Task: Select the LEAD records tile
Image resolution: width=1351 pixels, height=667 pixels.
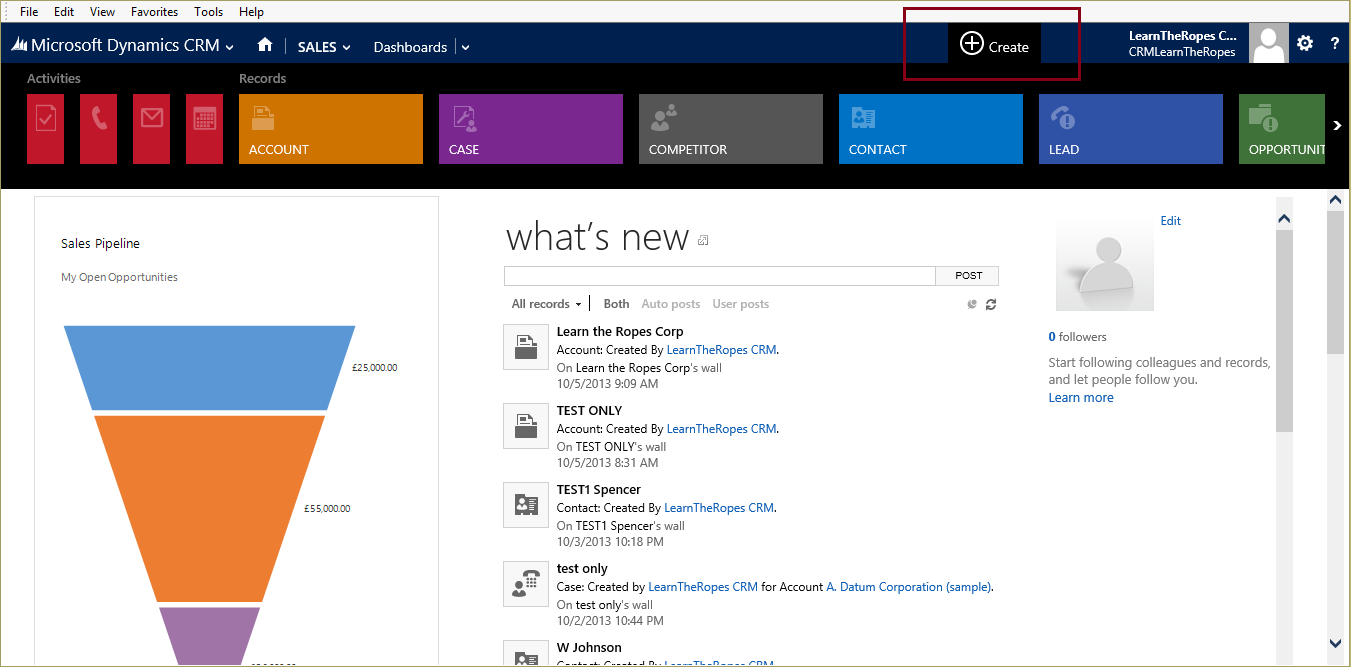Action: click(x=1130, y=128)
